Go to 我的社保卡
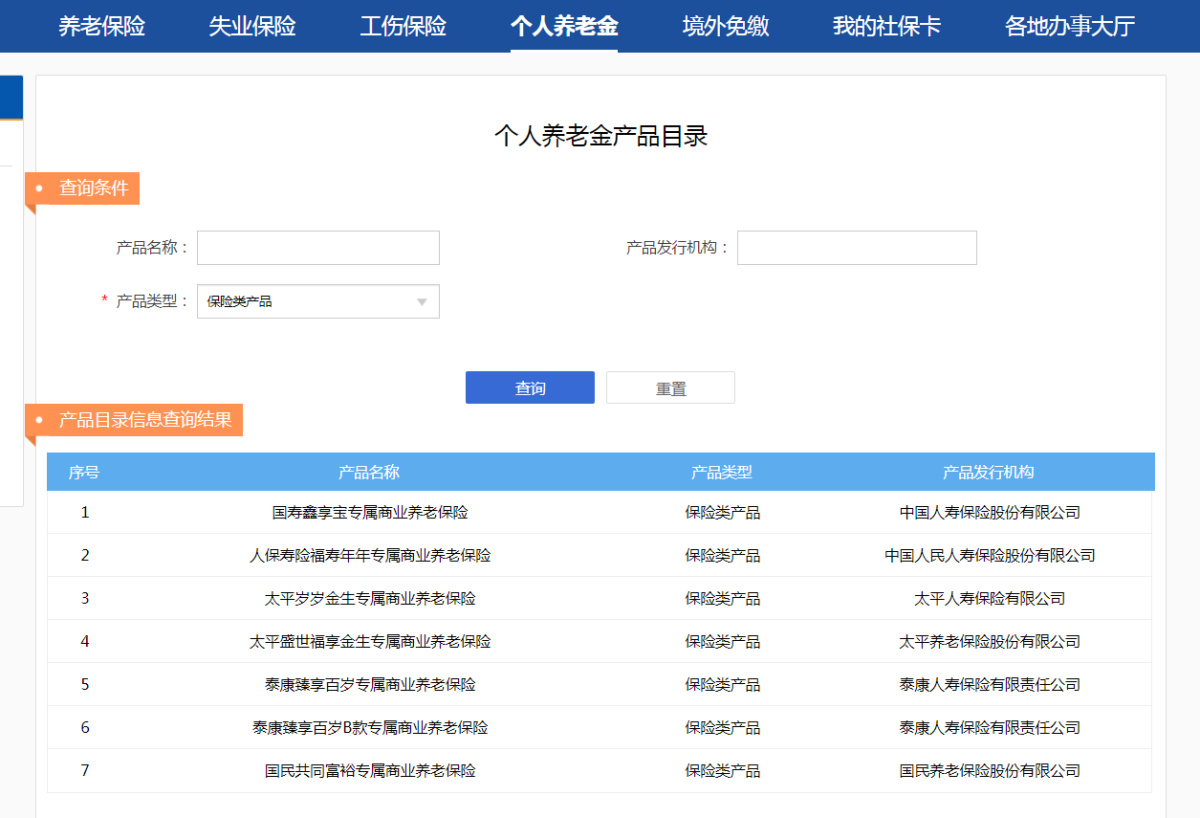 pyautogui.click(x=886, y=26)
